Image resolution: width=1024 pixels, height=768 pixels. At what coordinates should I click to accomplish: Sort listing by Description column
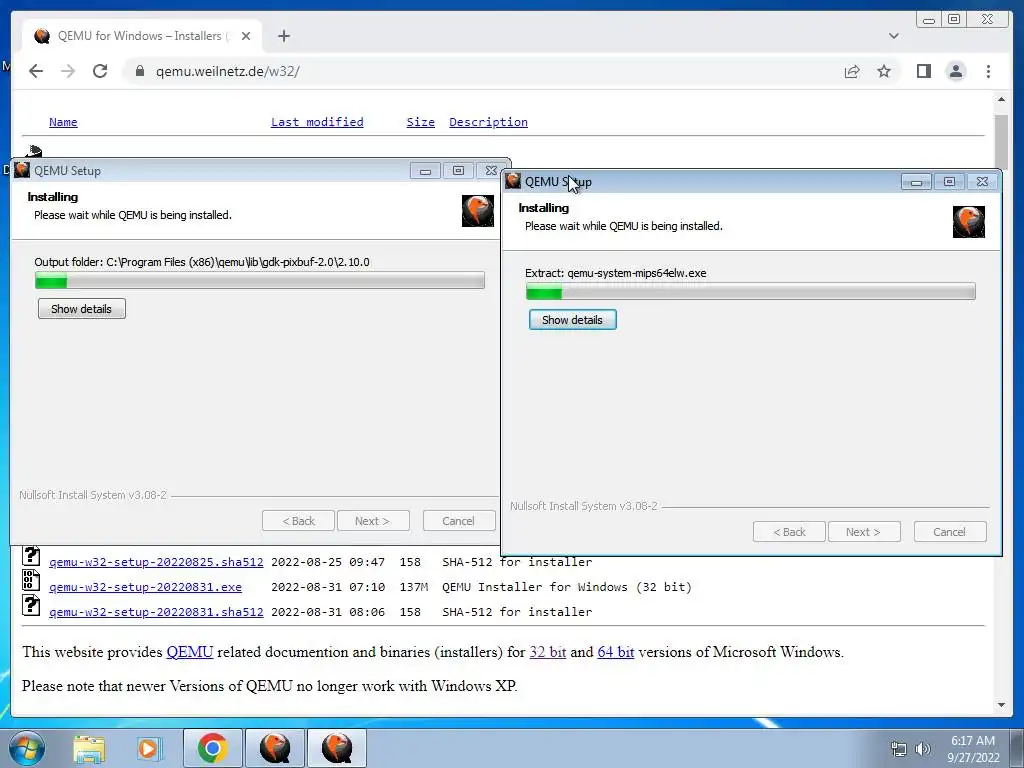tap(488, 122)
